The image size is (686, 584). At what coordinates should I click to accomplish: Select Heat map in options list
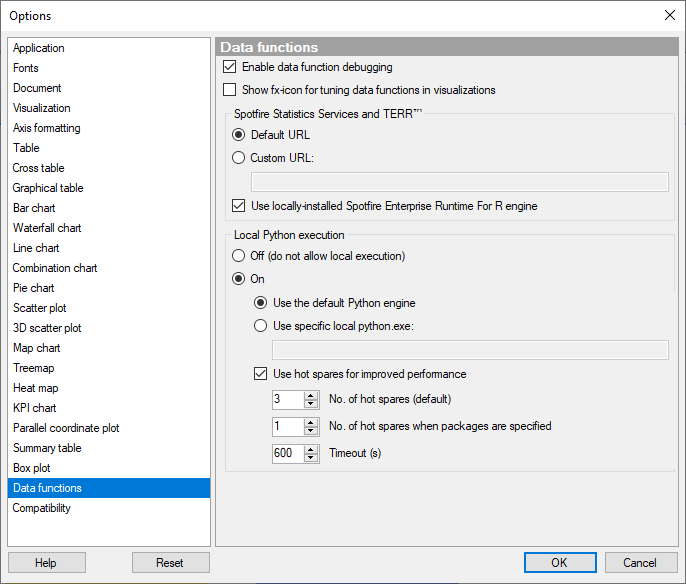[x=109, y=388]
